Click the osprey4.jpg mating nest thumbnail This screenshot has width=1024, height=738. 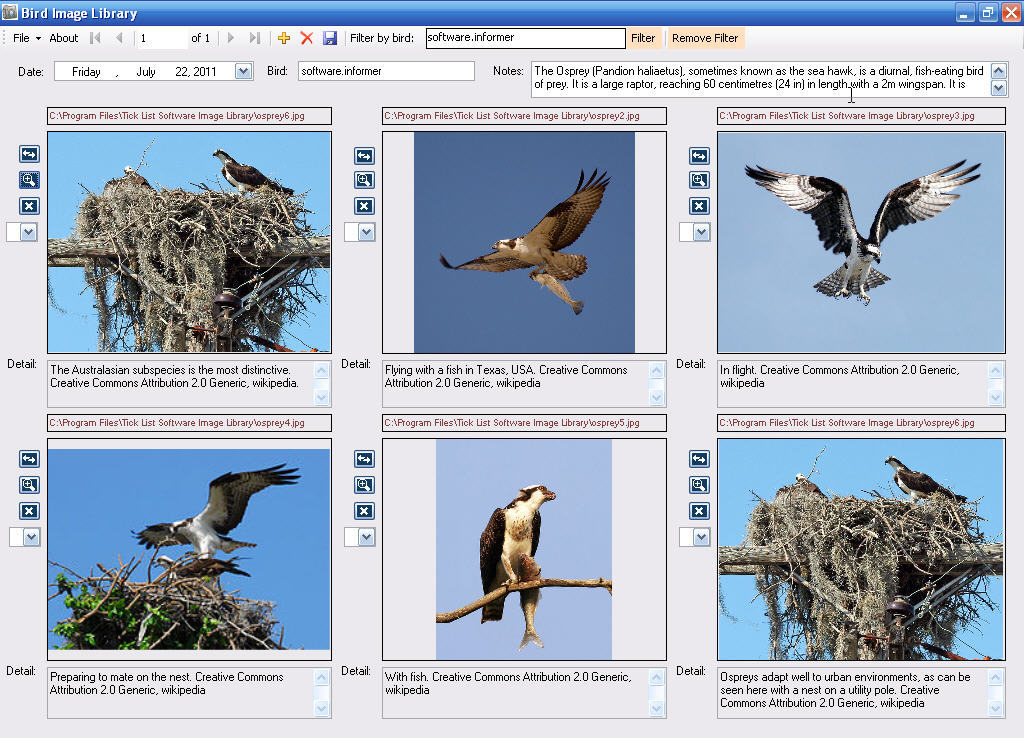coord(189,549)
